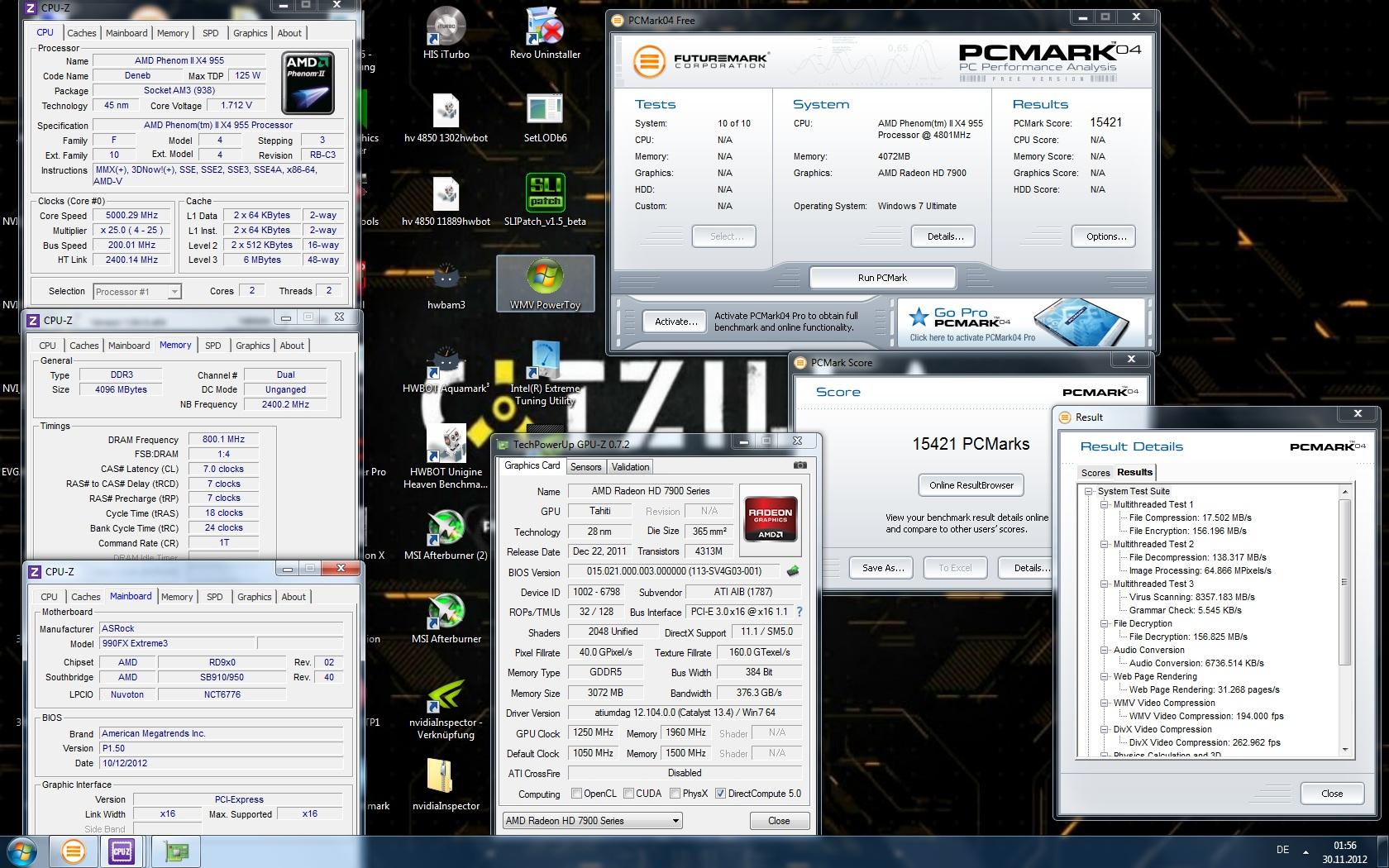Click Details... under the System section
This screenshot has width=1389, height=868.
pyautogui.click(x=945, y=236)
